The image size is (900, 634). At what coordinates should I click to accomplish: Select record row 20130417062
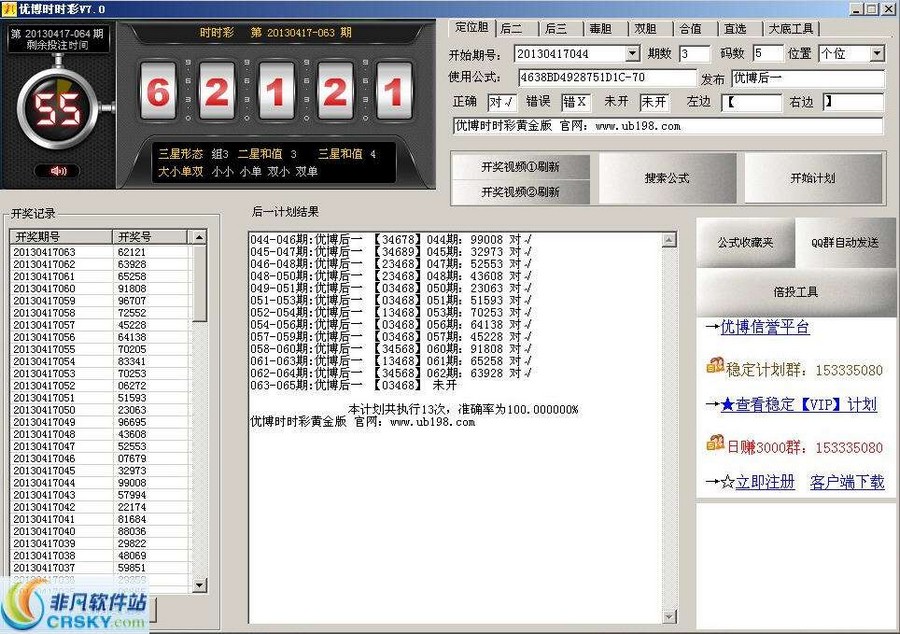101,265
